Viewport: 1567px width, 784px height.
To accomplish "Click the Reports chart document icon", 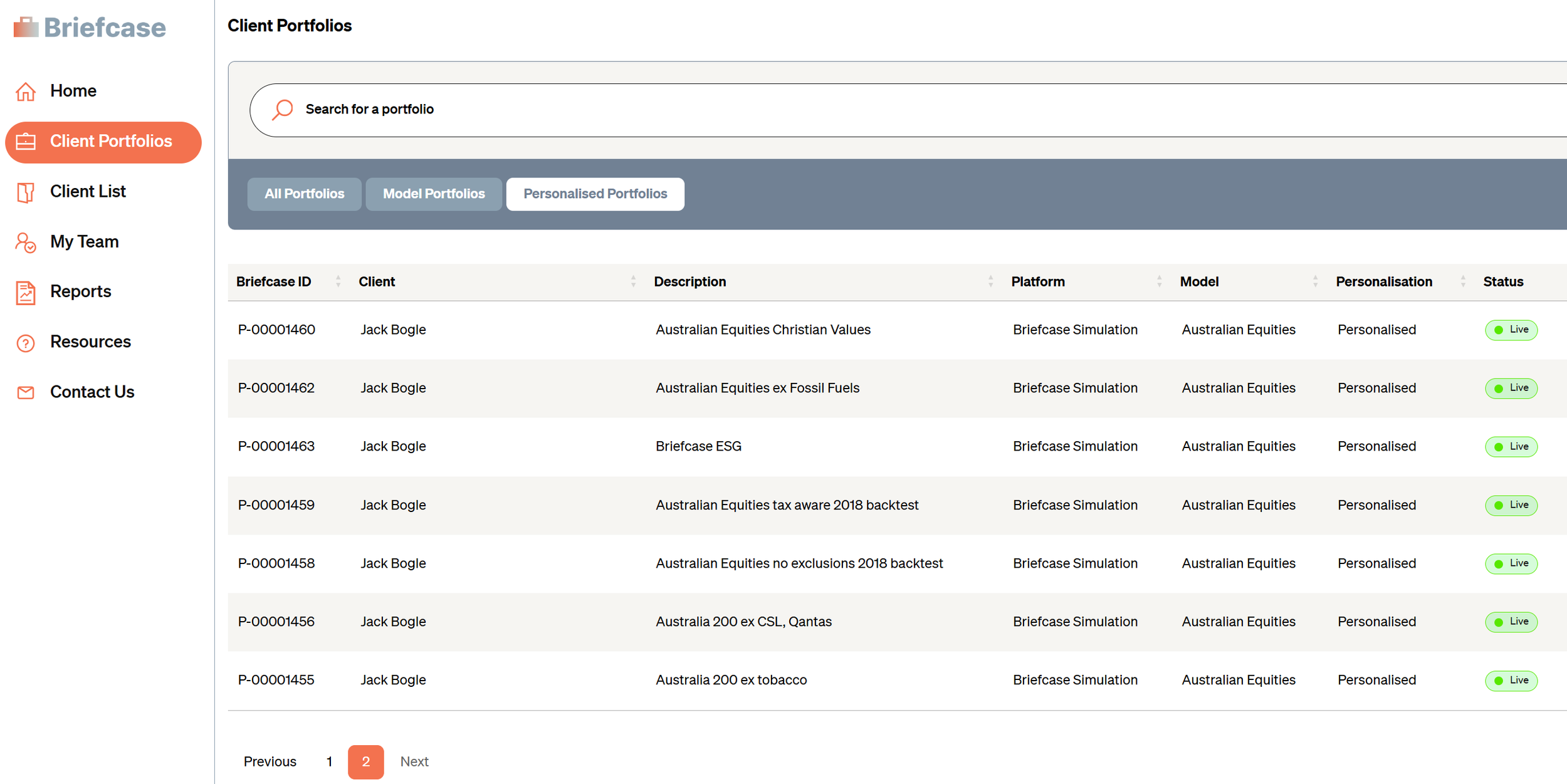I will pyautogui.click(x=26, y=292).
